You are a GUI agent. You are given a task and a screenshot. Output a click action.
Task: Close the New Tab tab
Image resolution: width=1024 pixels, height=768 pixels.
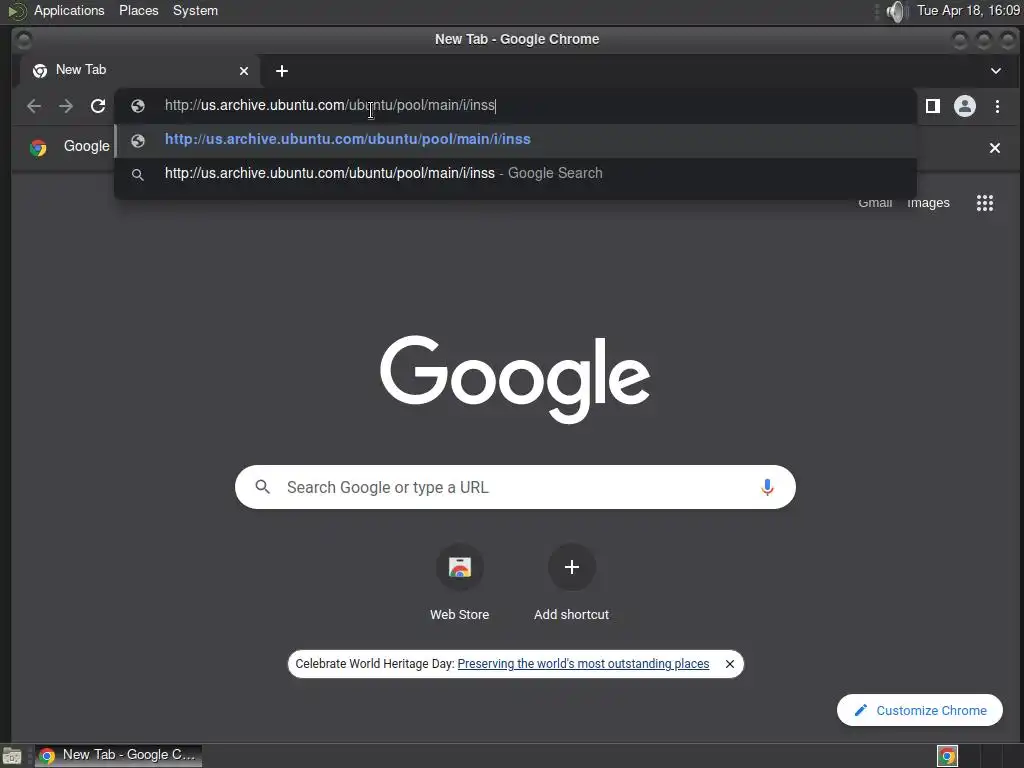coord(244,71)
